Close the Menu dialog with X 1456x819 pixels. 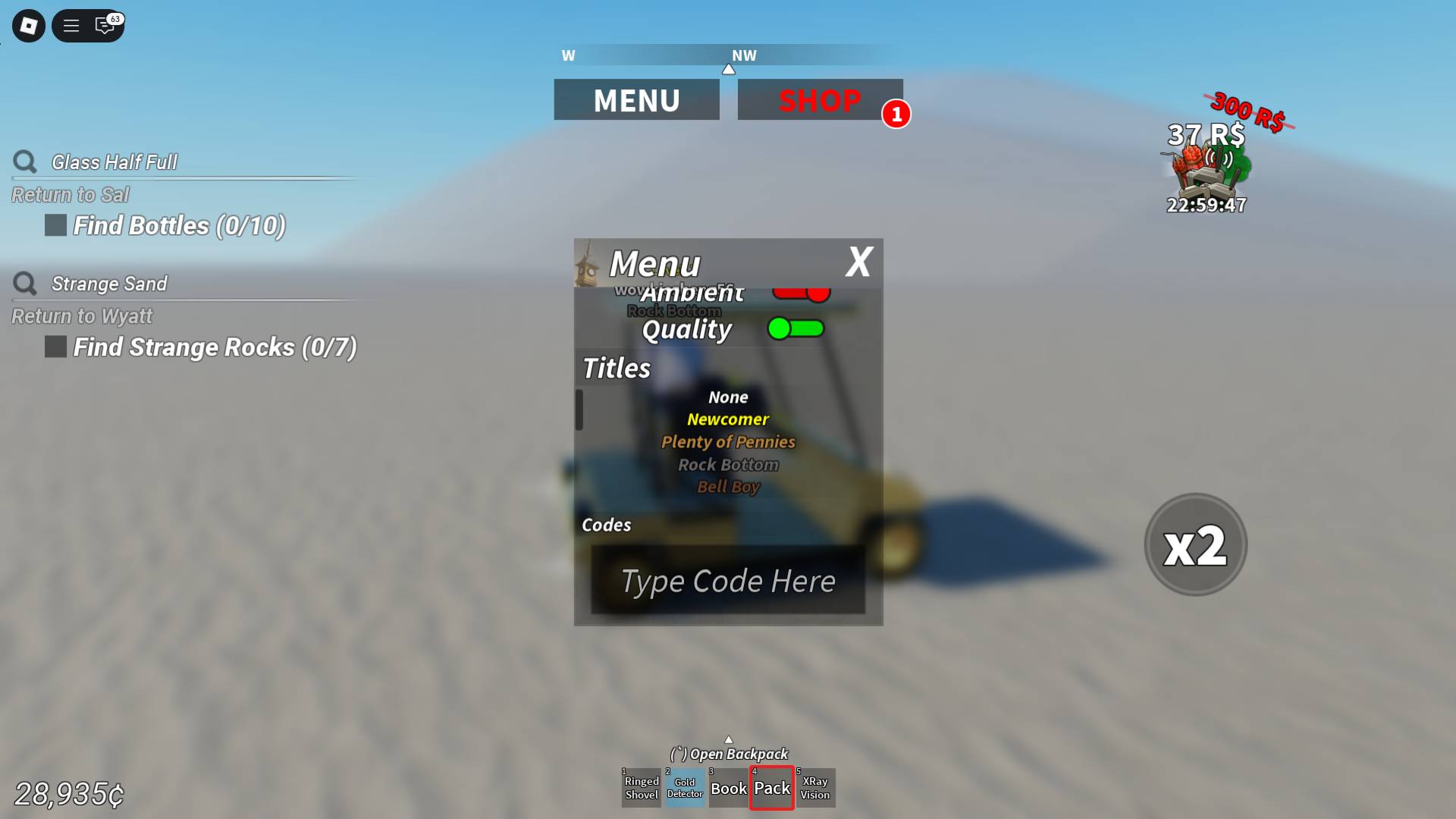pos(857,262)
